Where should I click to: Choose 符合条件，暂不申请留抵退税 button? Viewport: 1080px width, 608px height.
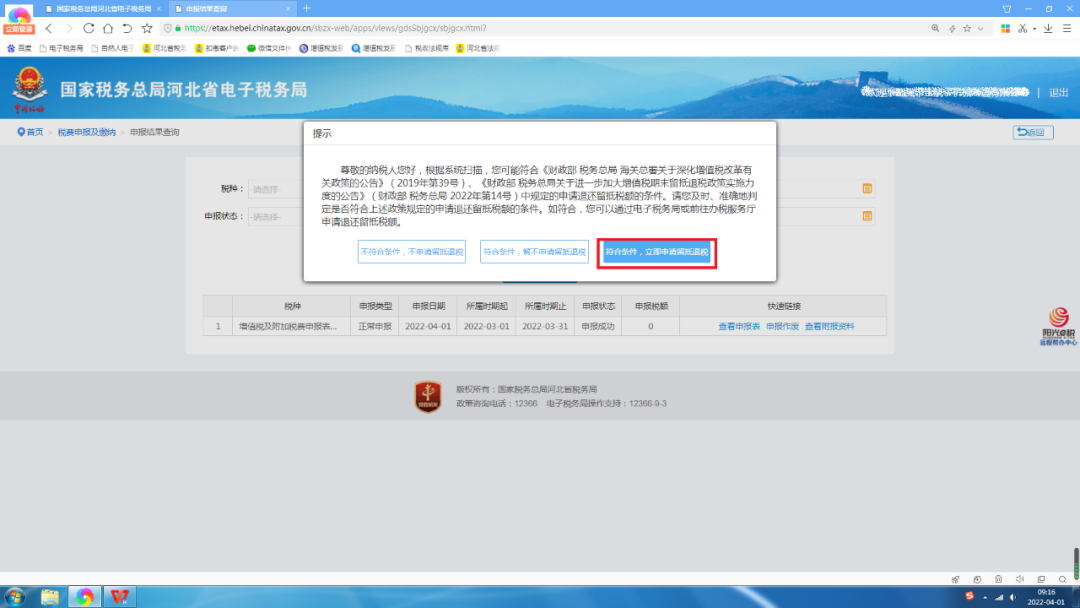(x=534, y=252)
